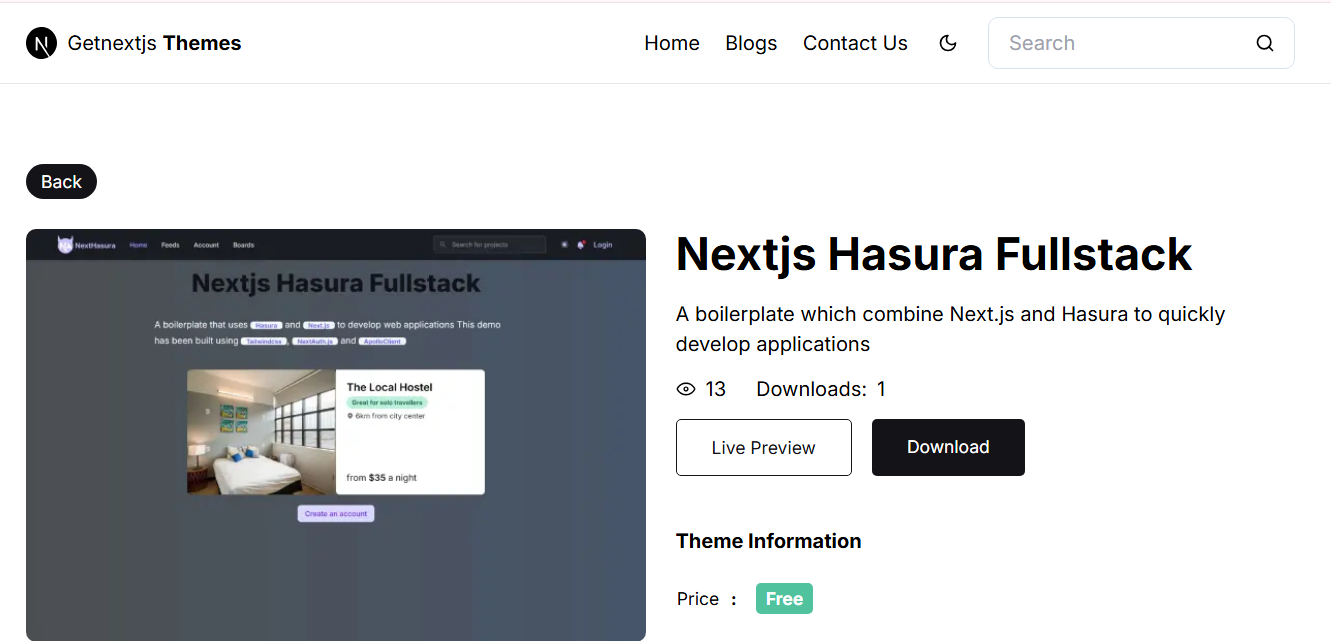Click the Getnextjs Themes brand text
The width and height of the screenshot is (1331, 641).
[x=155, y=43]
